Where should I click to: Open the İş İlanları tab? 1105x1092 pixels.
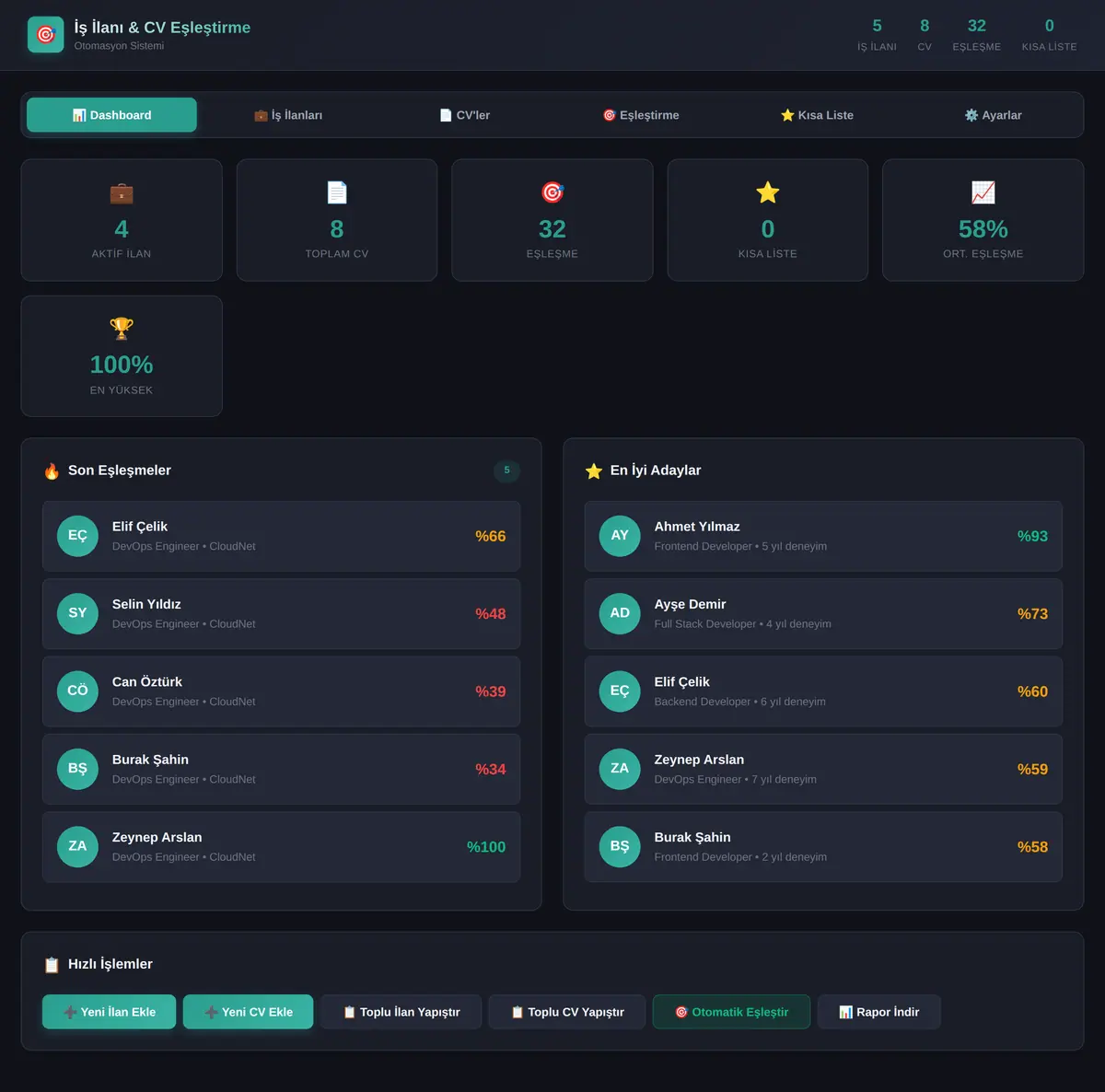click(288, 115)
